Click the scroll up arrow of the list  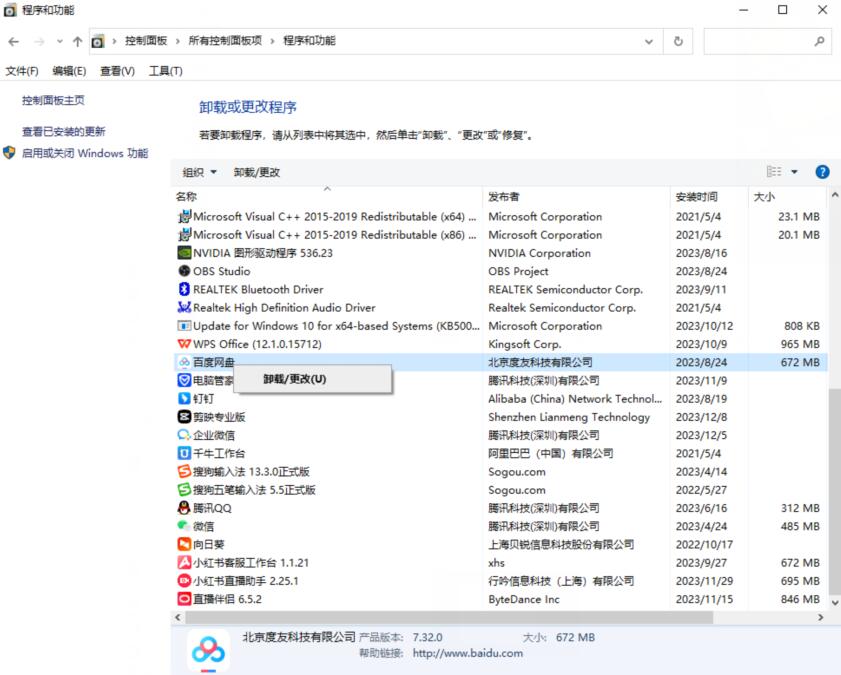pos(835,196)
